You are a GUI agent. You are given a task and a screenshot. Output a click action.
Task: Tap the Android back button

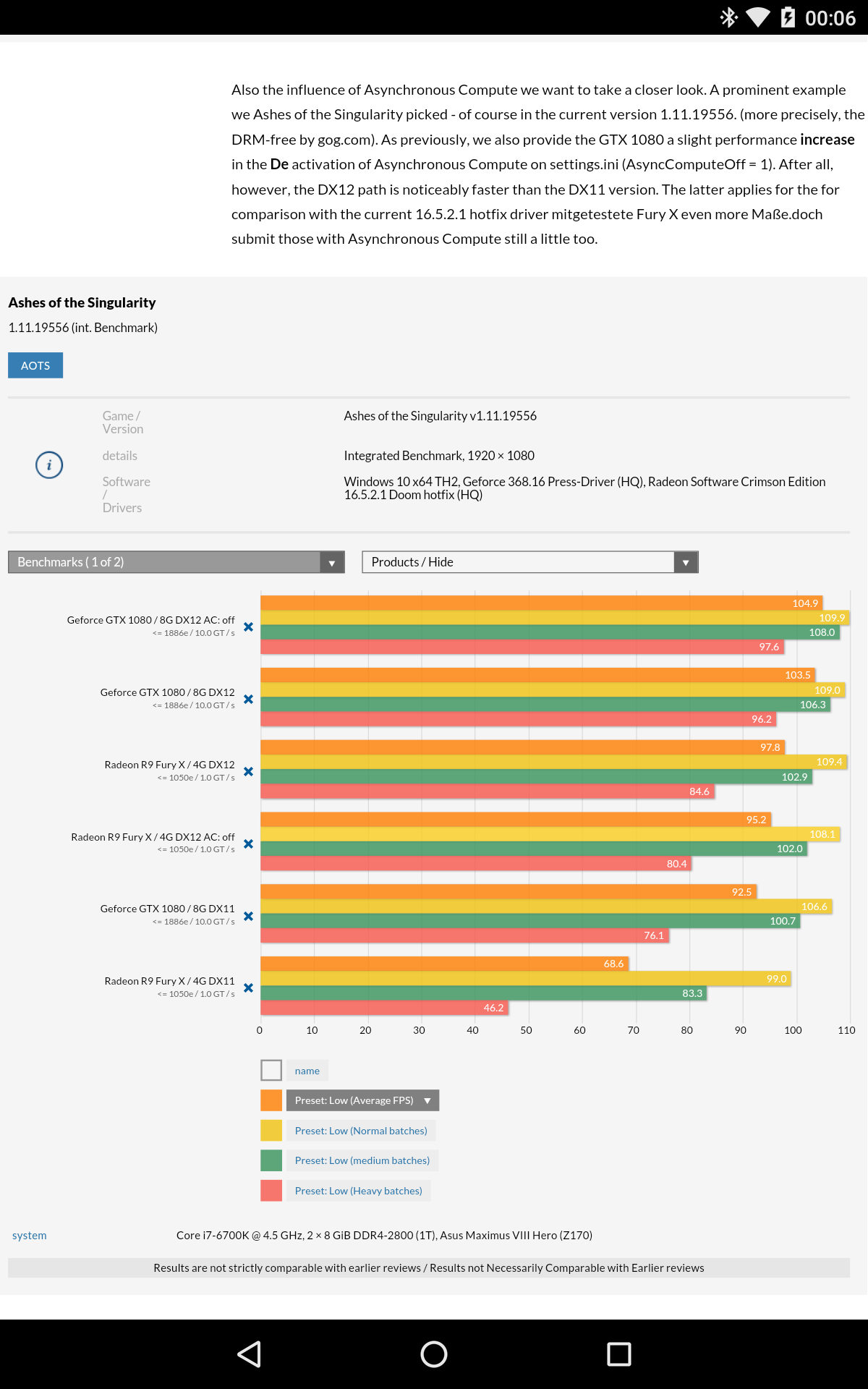(250, 1354)
